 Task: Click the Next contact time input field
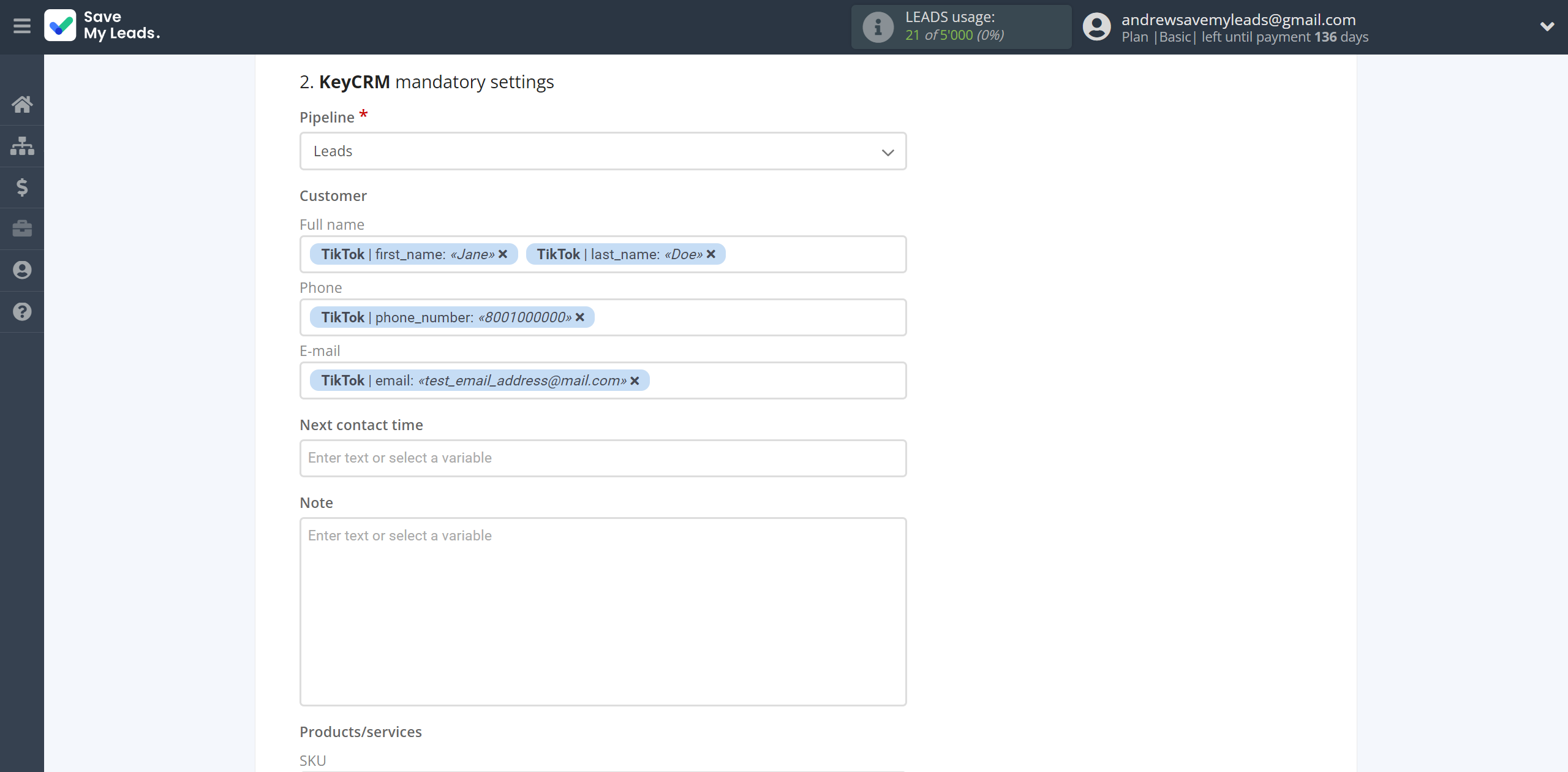(602, 457)
